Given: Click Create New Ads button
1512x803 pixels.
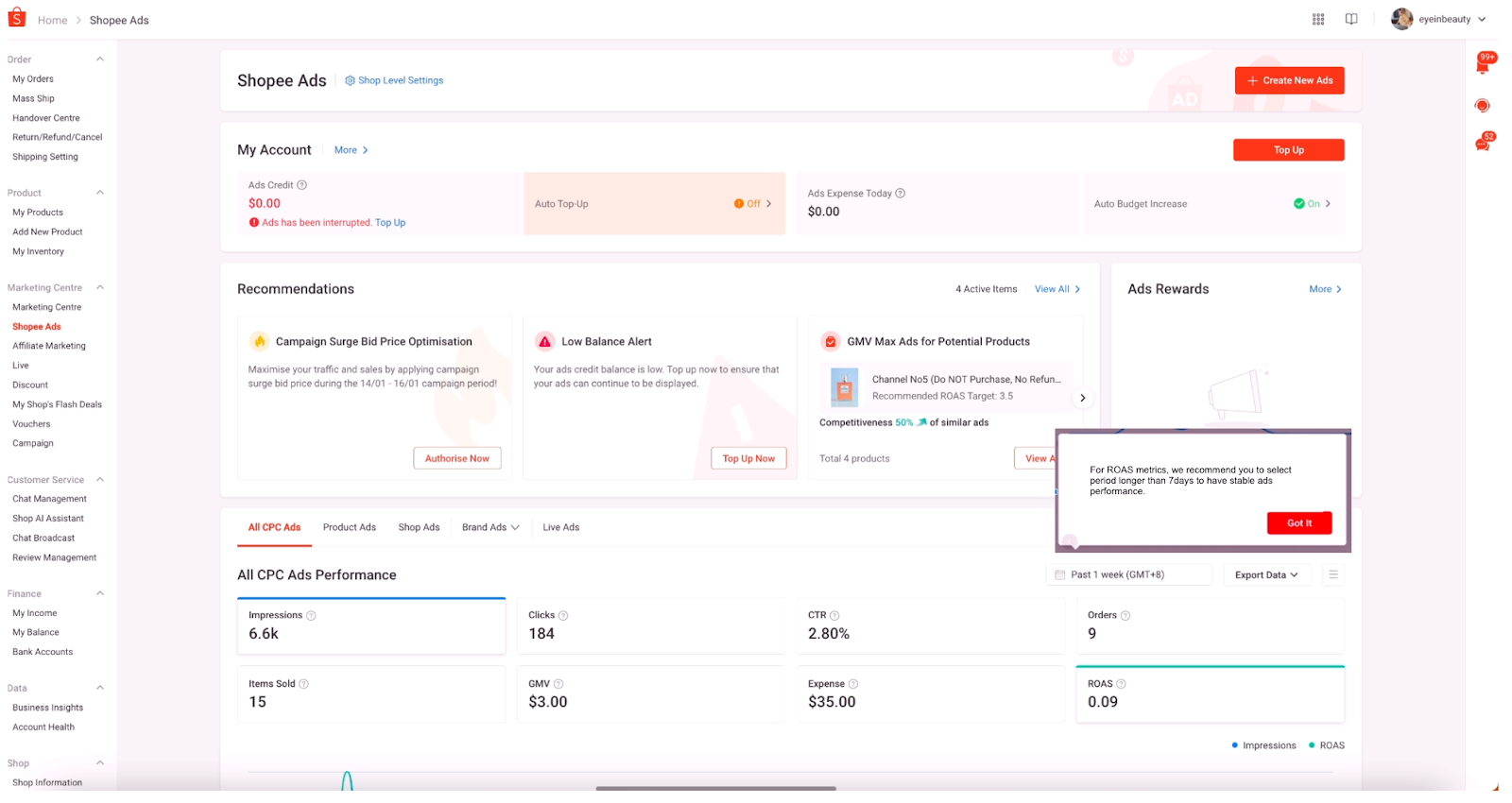Looking at the screenshot, I should [1290, 80].
